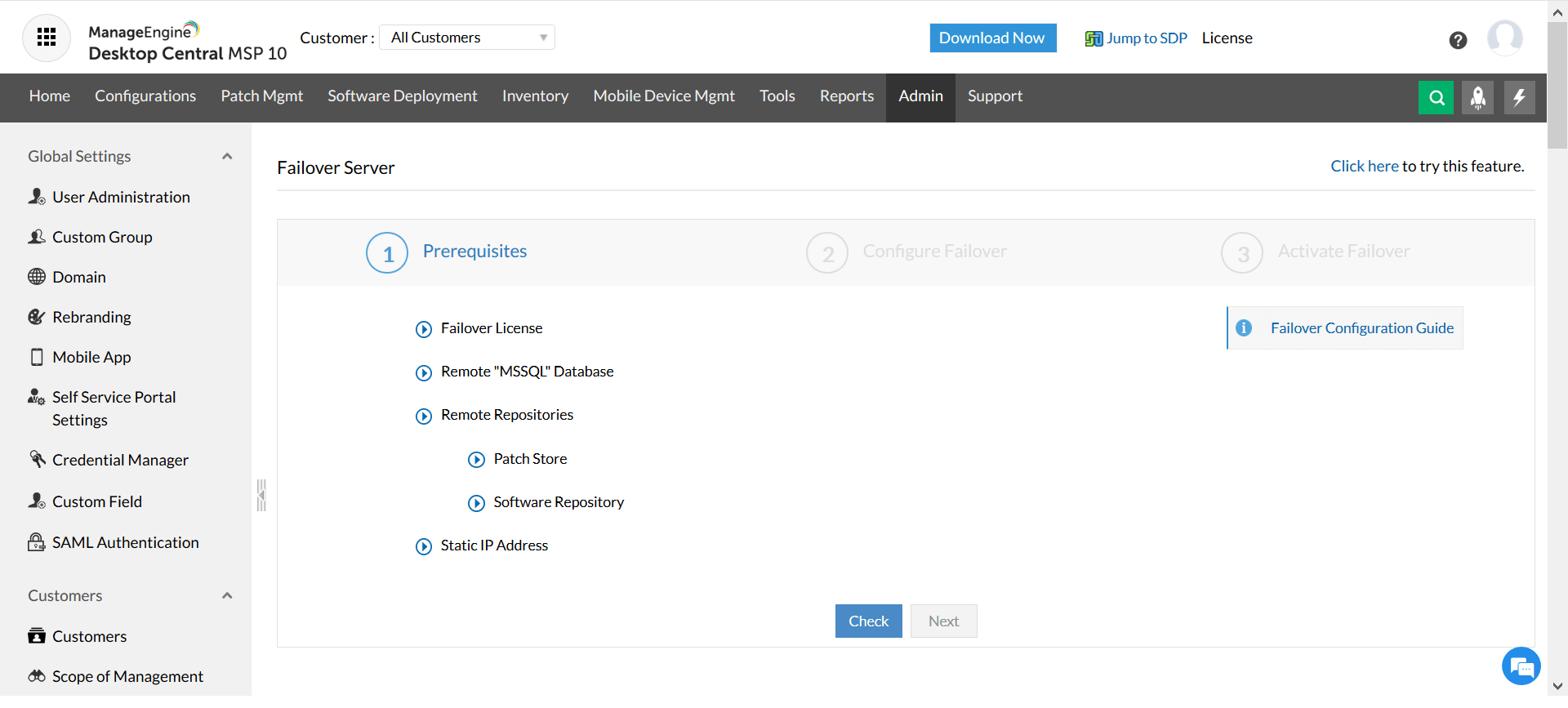Click the Scope of Management binoculars icon
This screenshot has width=1568, height=708.
[x=37, y=676]
